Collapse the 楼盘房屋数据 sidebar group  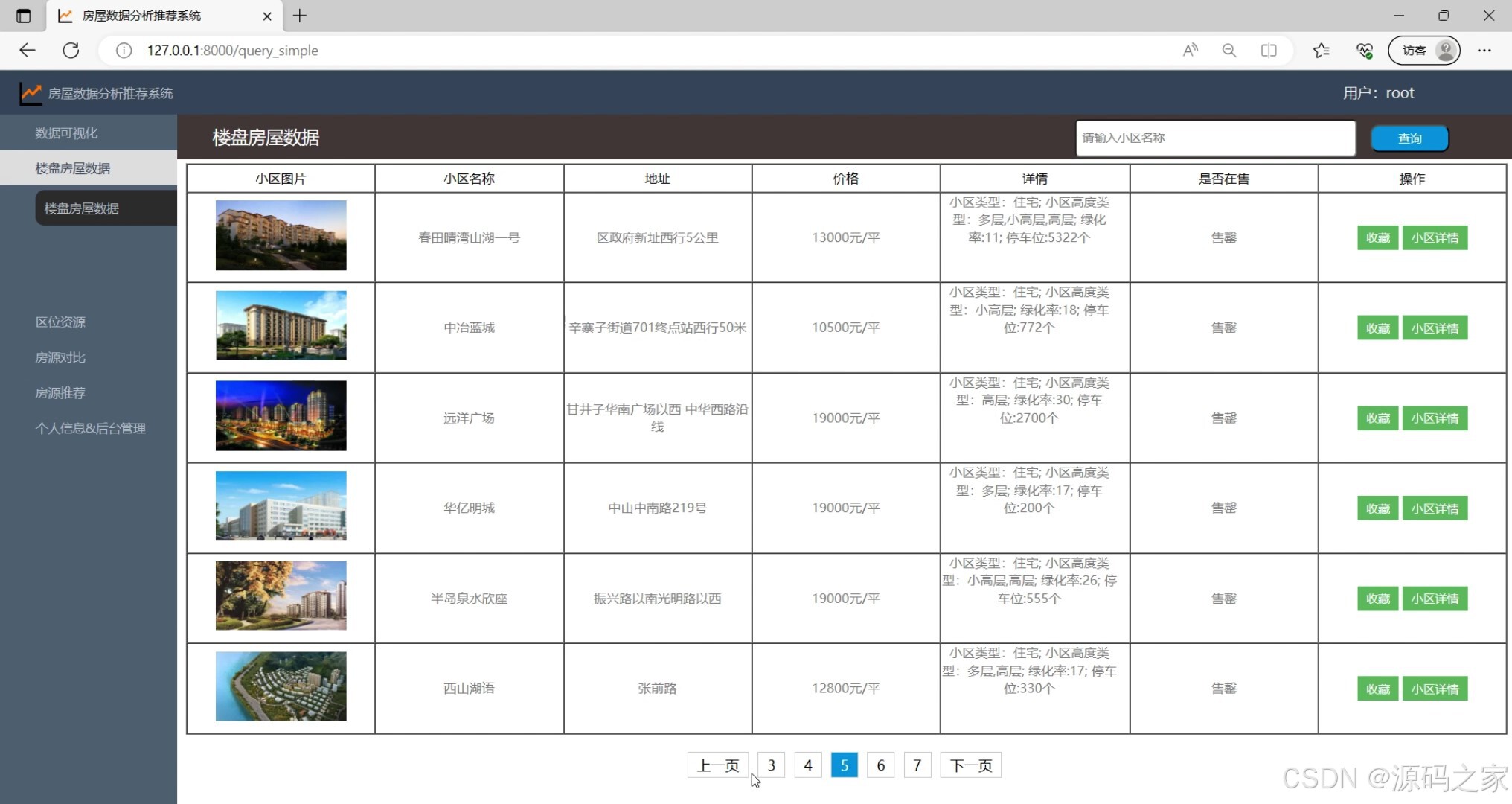pyautogui.click(x=72, y=168)
